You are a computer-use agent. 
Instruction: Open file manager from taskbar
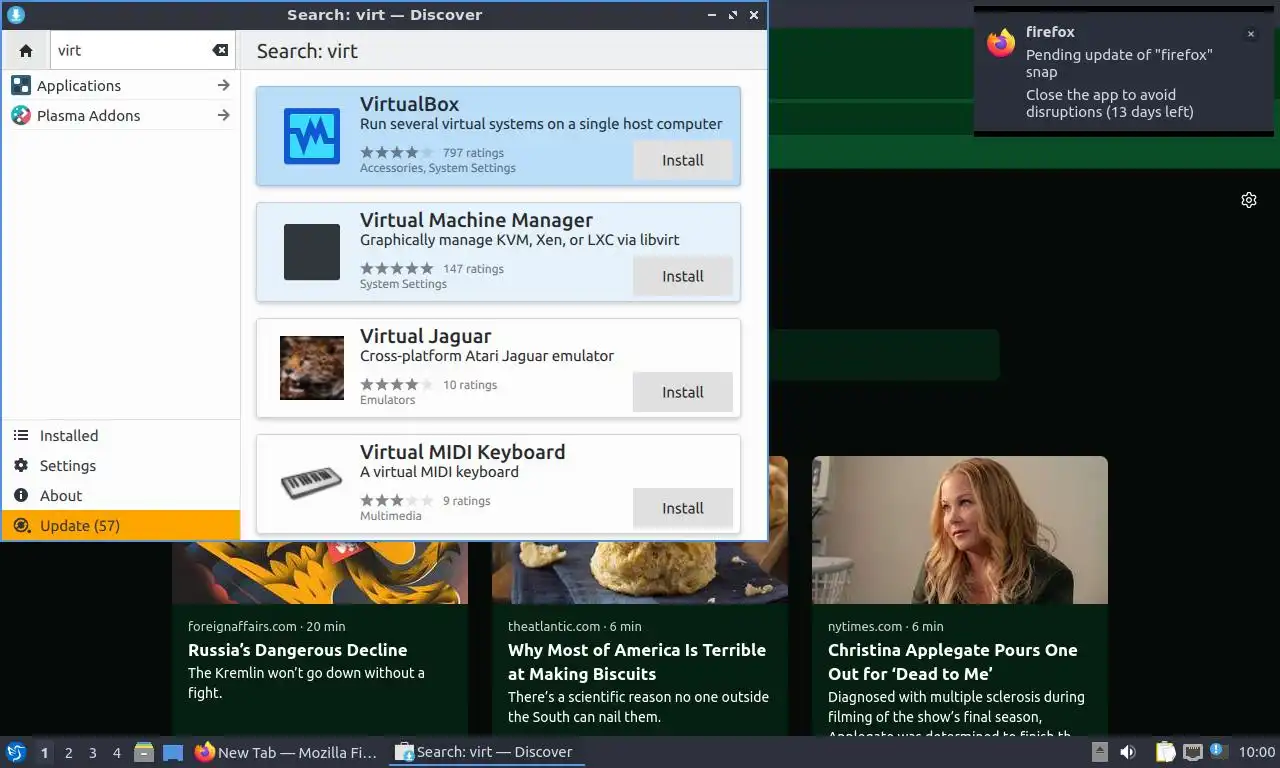(144, 752)
